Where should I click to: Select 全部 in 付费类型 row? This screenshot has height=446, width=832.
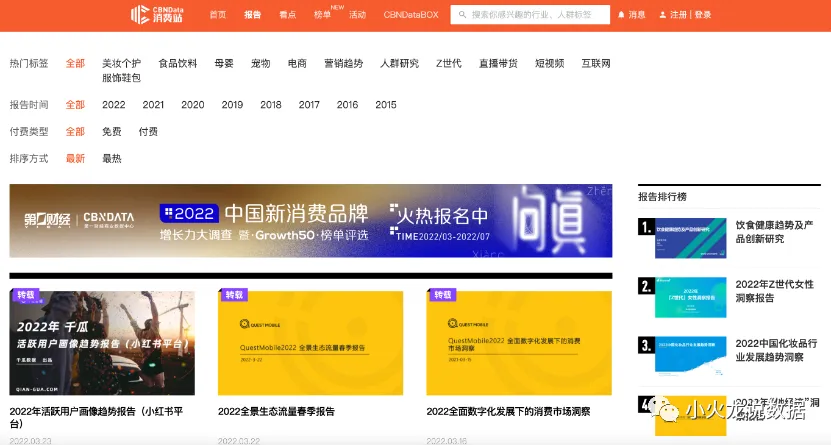(75, 132)
